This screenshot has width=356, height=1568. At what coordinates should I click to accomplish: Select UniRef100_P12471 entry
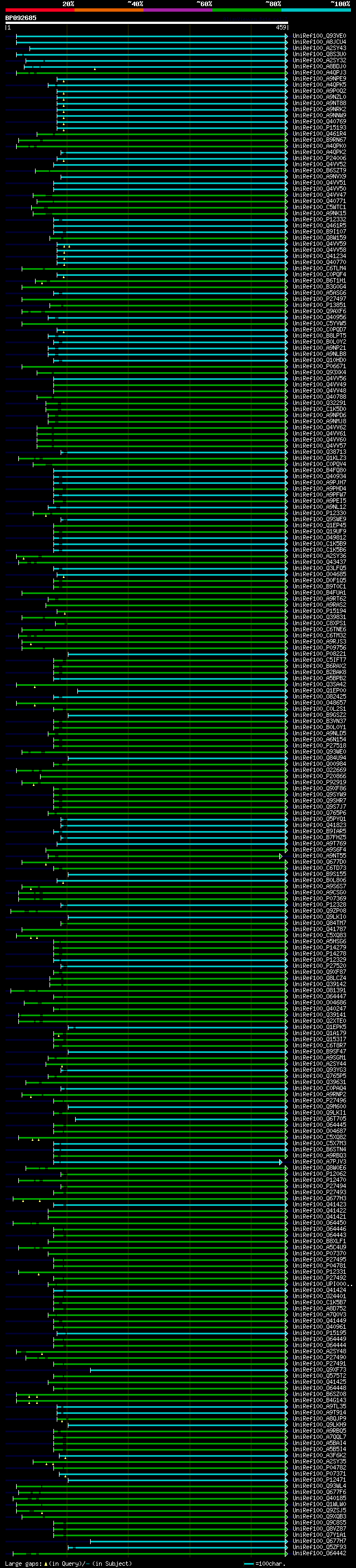click(x=319, y=1480)
